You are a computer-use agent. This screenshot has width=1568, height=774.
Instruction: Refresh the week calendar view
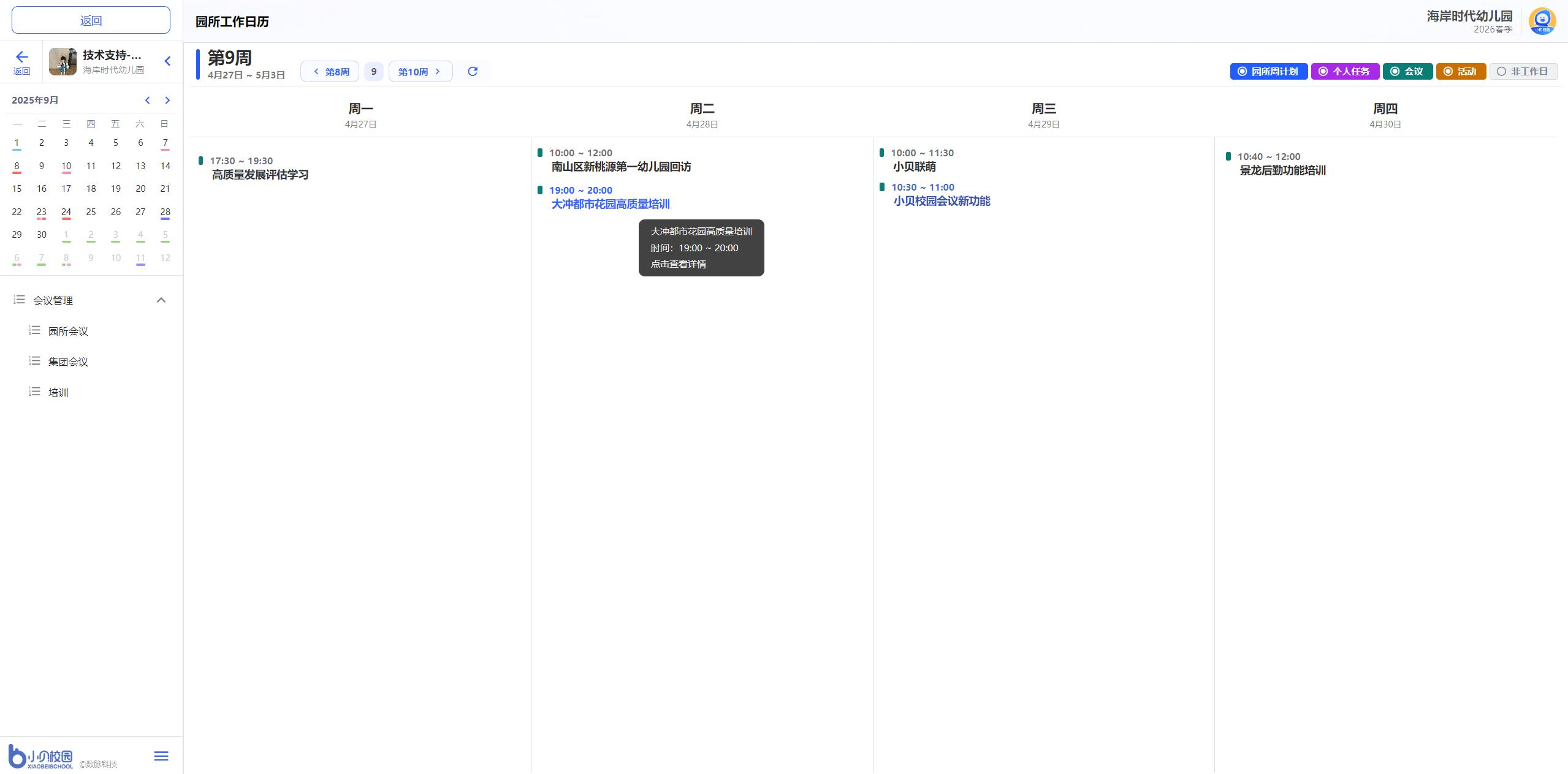[473, 72]
